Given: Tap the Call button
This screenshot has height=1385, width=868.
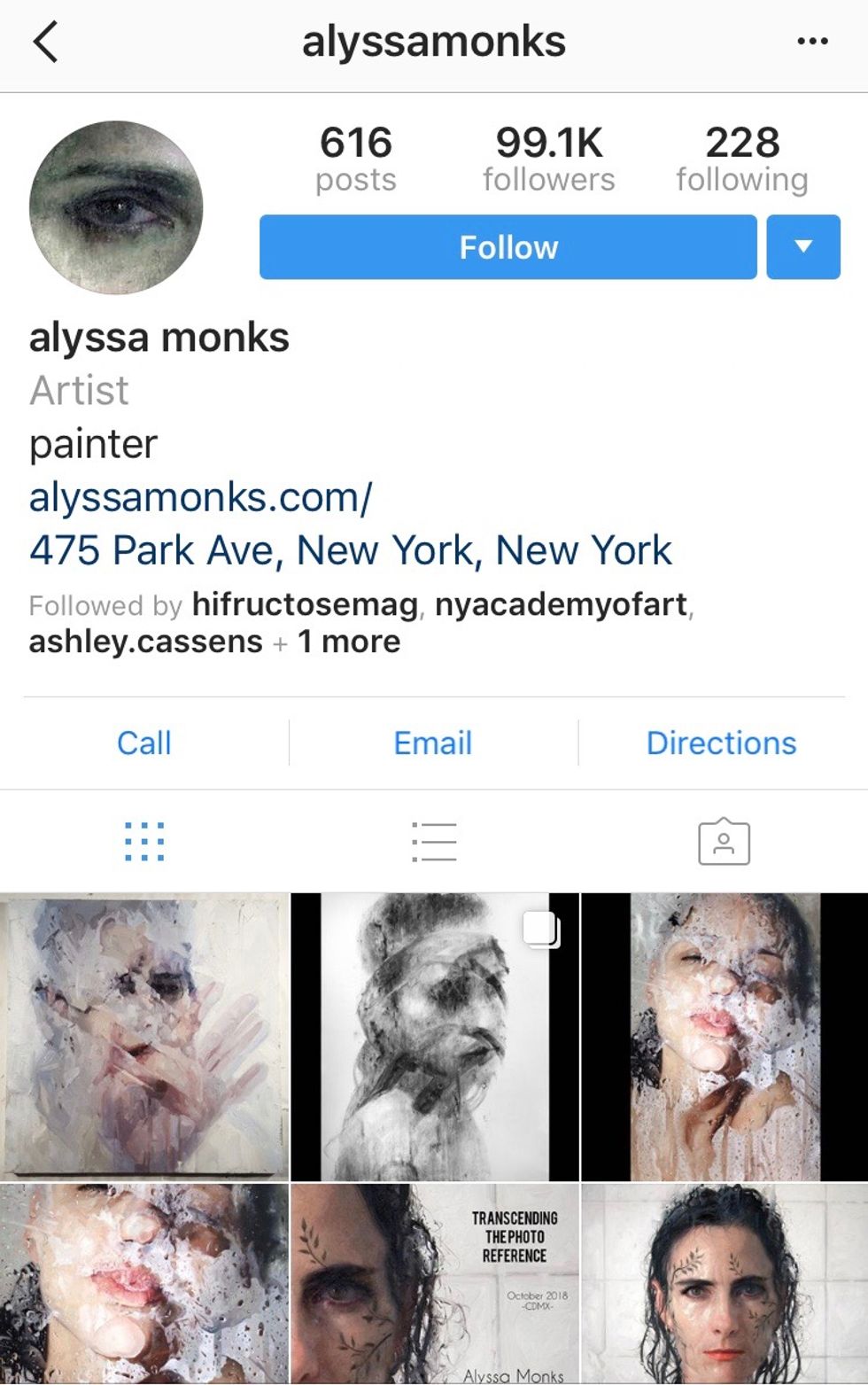Looking at the screenshot, I should 144,743.
